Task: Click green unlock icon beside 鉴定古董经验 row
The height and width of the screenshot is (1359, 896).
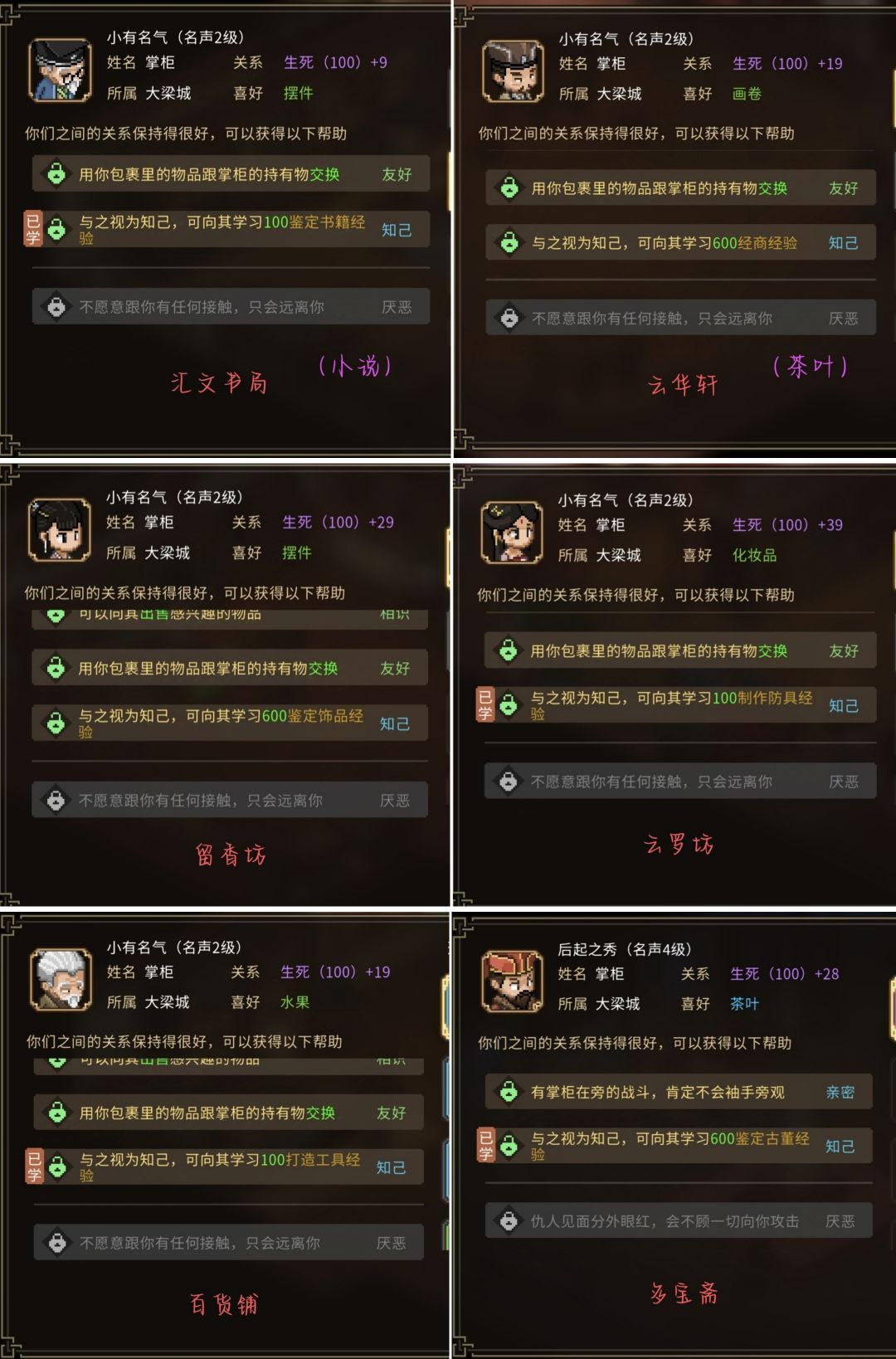Action: click(509, 1146)
